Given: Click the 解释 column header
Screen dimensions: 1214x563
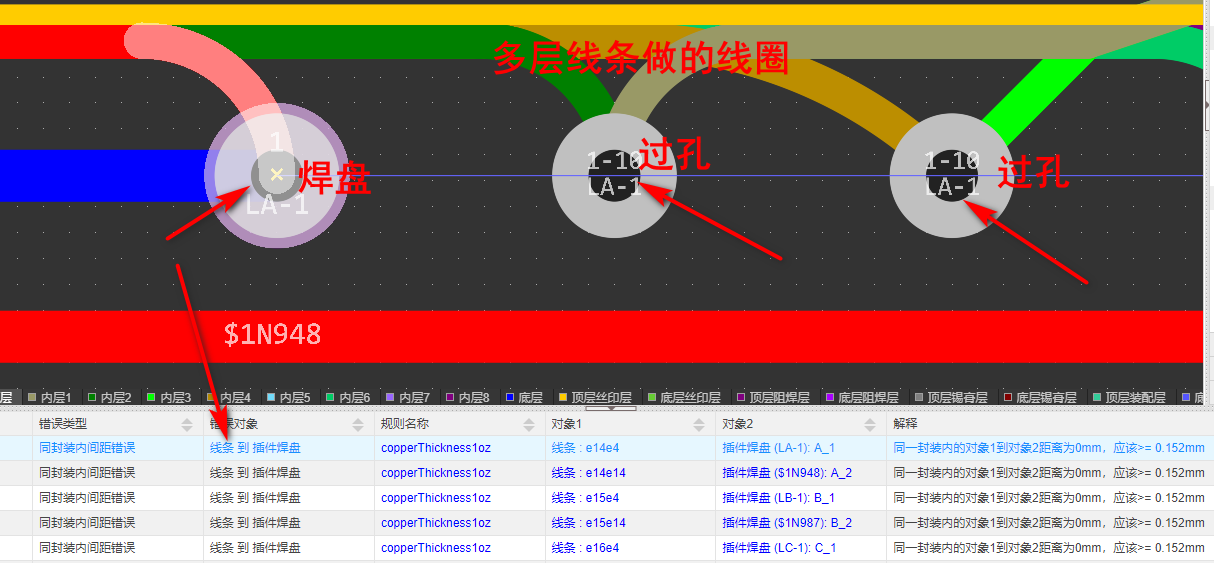Looking at the screenshot, I should click(x=906, y=424).
